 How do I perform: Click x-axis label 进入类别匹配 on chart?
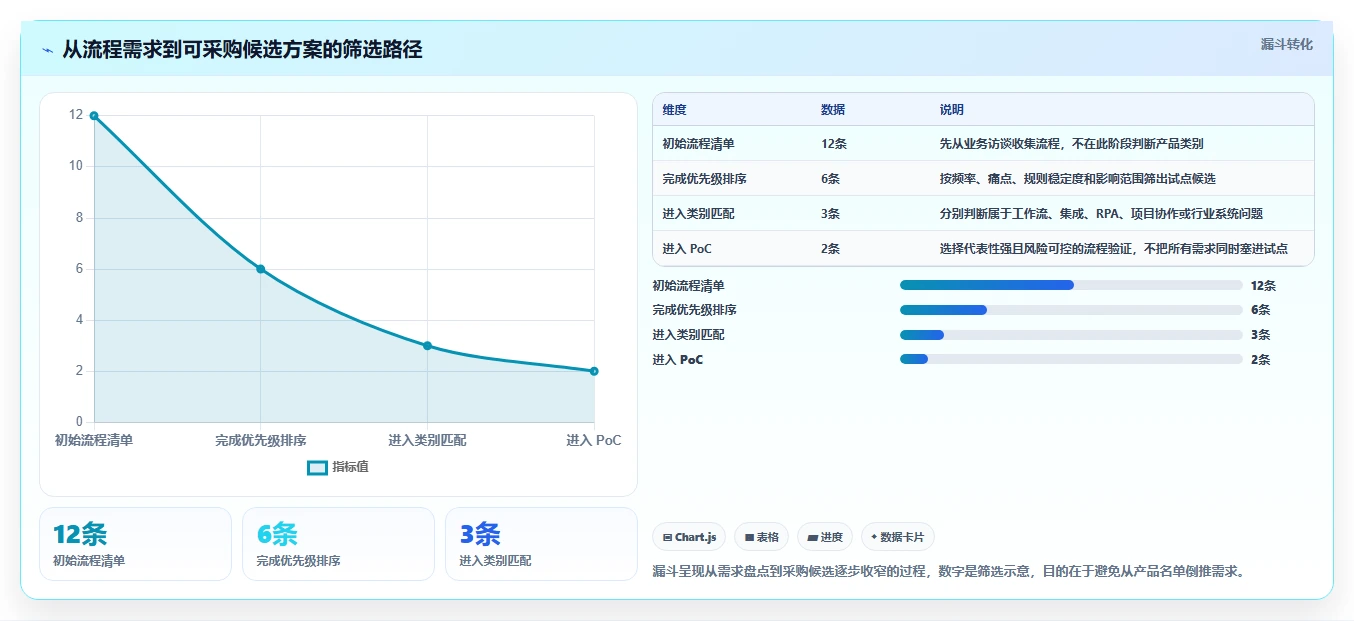(x=427, y=440)
